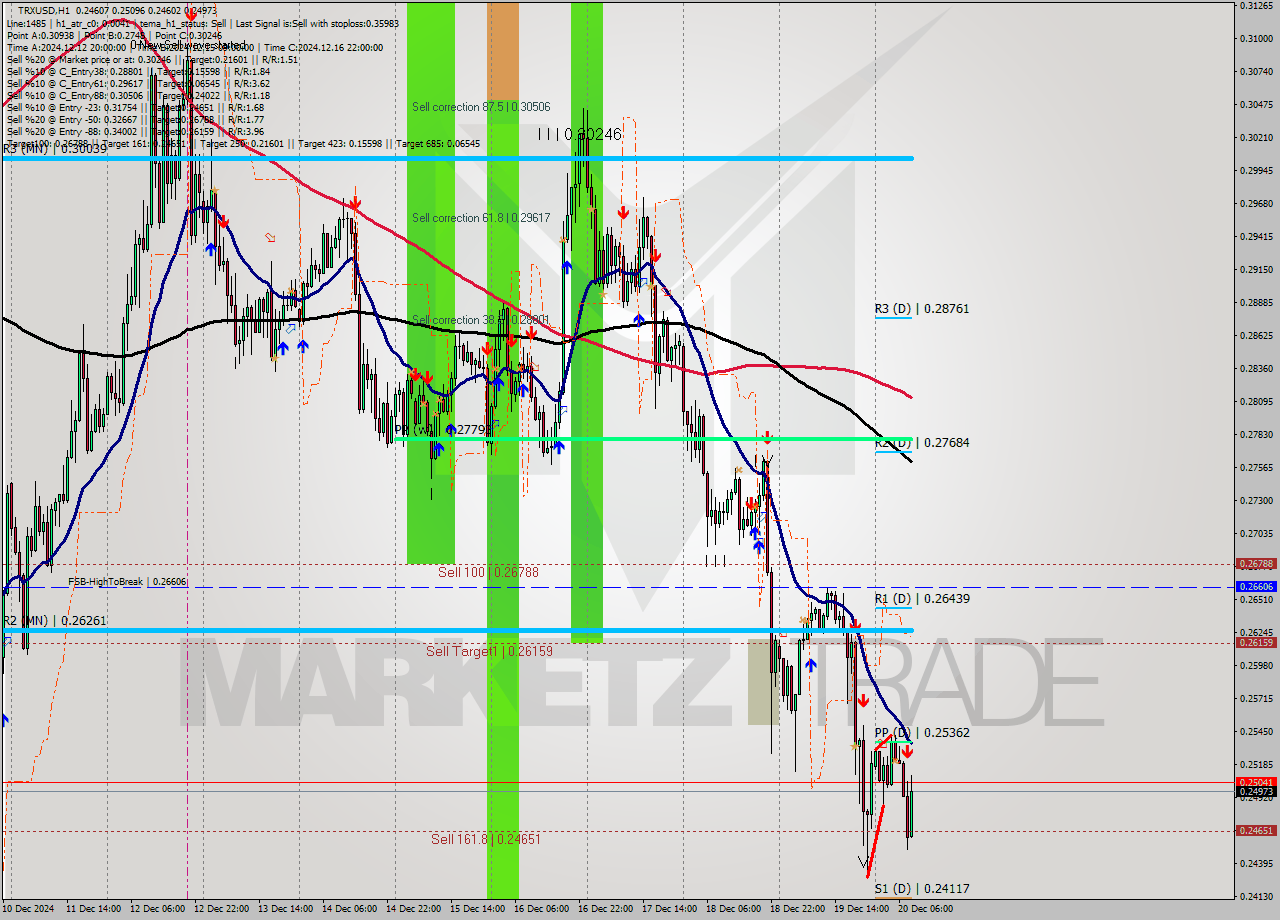Click the 'Target 685: 0.06545' text
Image resolution: width=1280 pixels, height=920 pixels.
coord(438,144)
